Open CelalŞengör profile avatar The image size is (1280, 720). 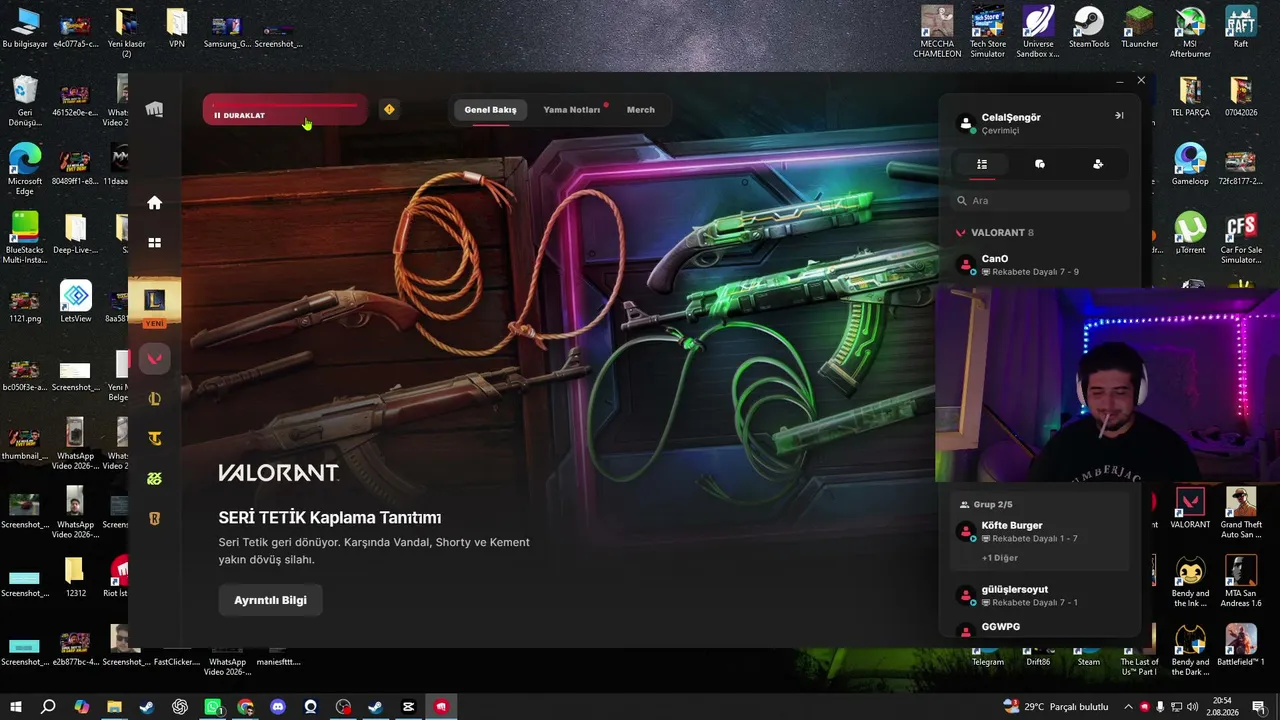pos(966,123)
